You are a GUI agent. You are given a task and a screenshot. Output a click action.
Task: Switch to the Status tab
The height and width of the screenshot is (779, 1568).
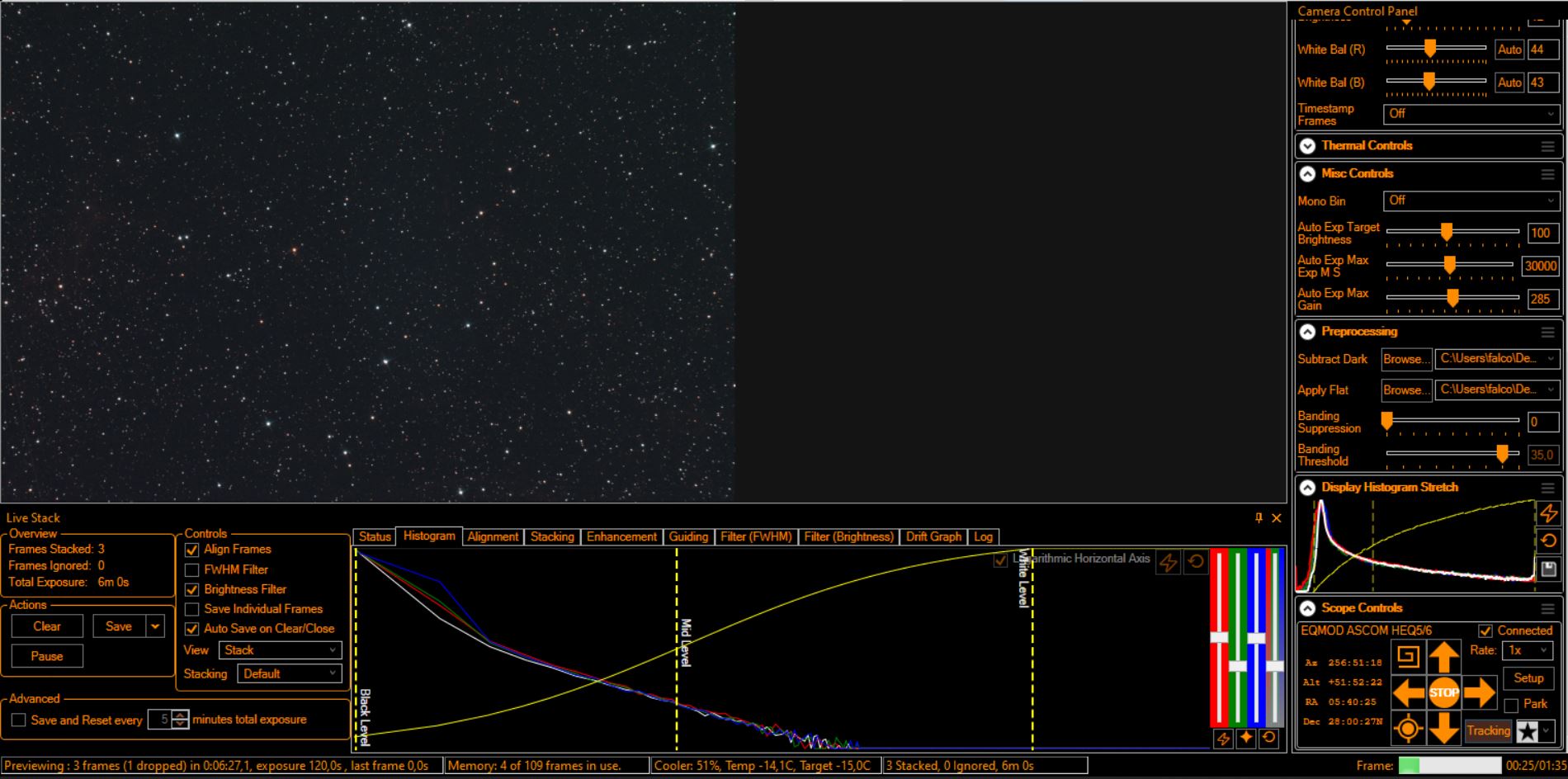pyautogui.click(x=375, y=536)
